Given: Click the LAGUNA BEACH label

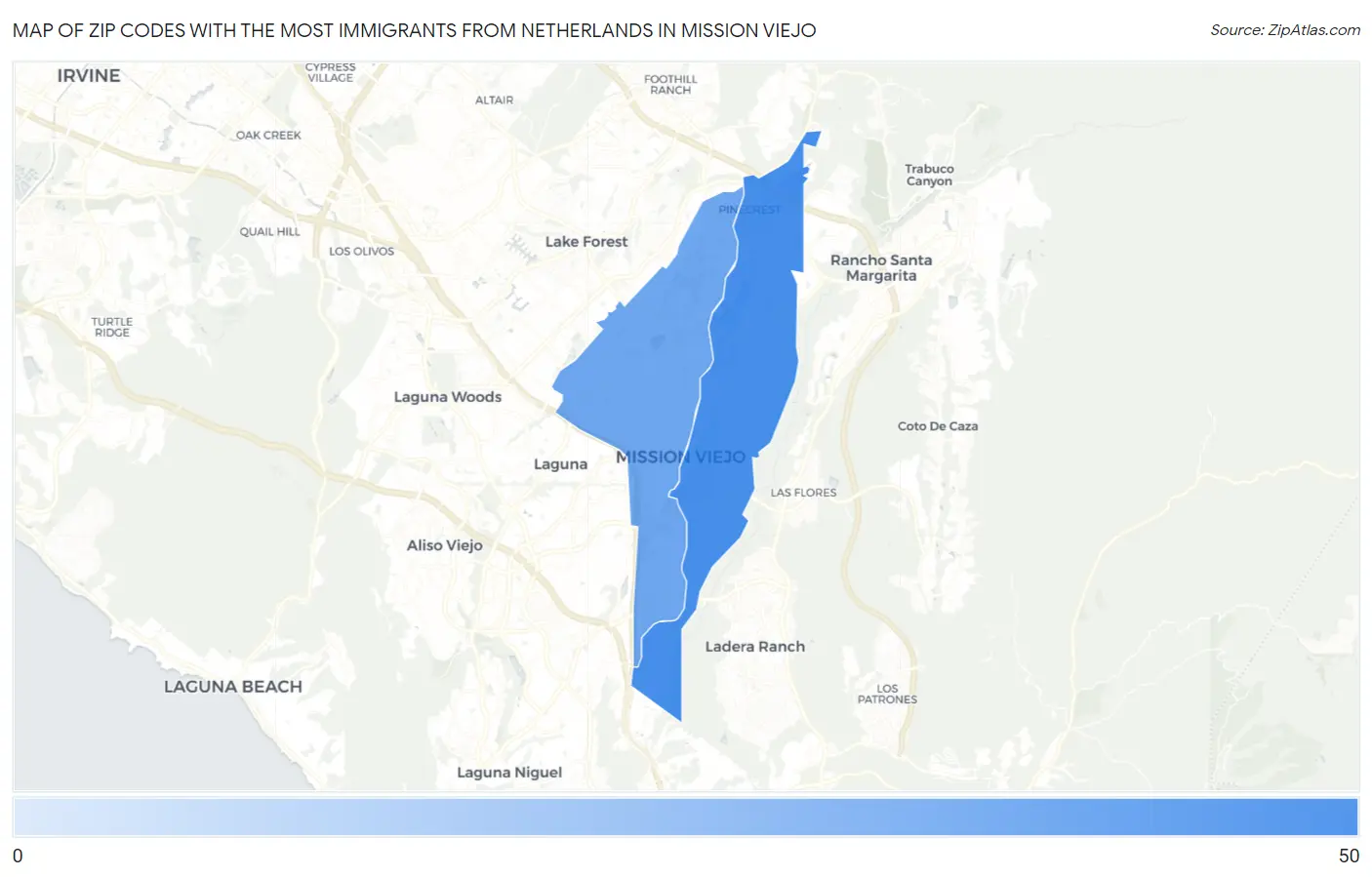Looking at the screenshot, I should (x=233, y=686).
